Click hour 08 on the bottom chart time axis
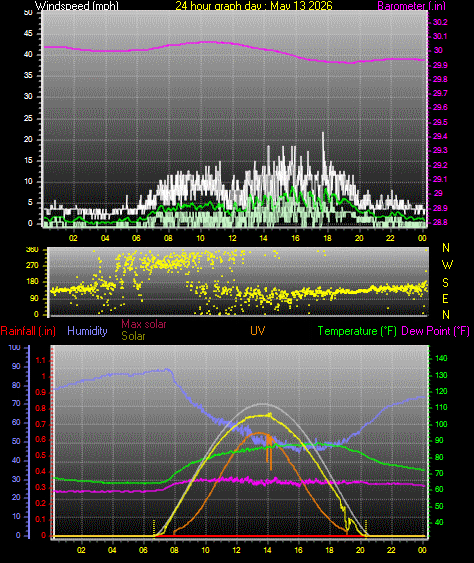This screenshot has width=474, height=563. [174, 550]
